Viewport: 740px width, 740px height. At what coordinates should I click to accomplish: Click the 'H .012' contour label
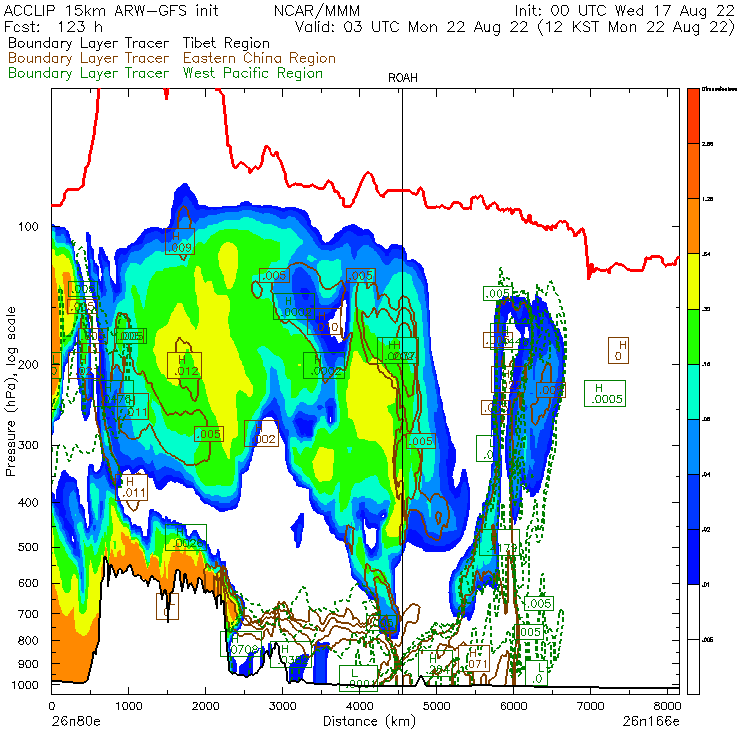(184, 365)
